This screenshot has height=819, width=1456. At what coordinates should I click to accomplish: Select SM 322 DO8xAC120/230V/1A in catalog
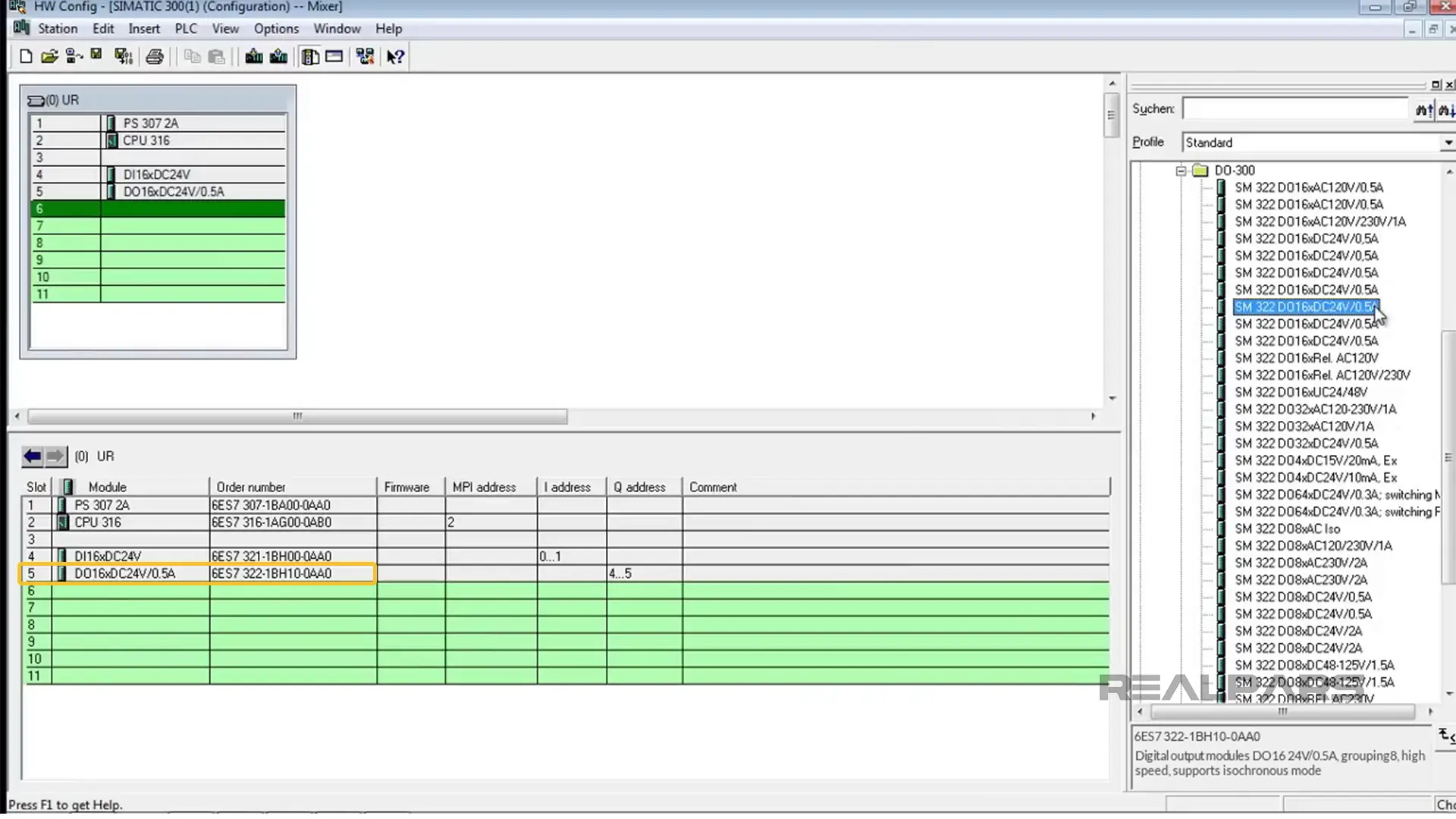click(x=1313, y=546)
